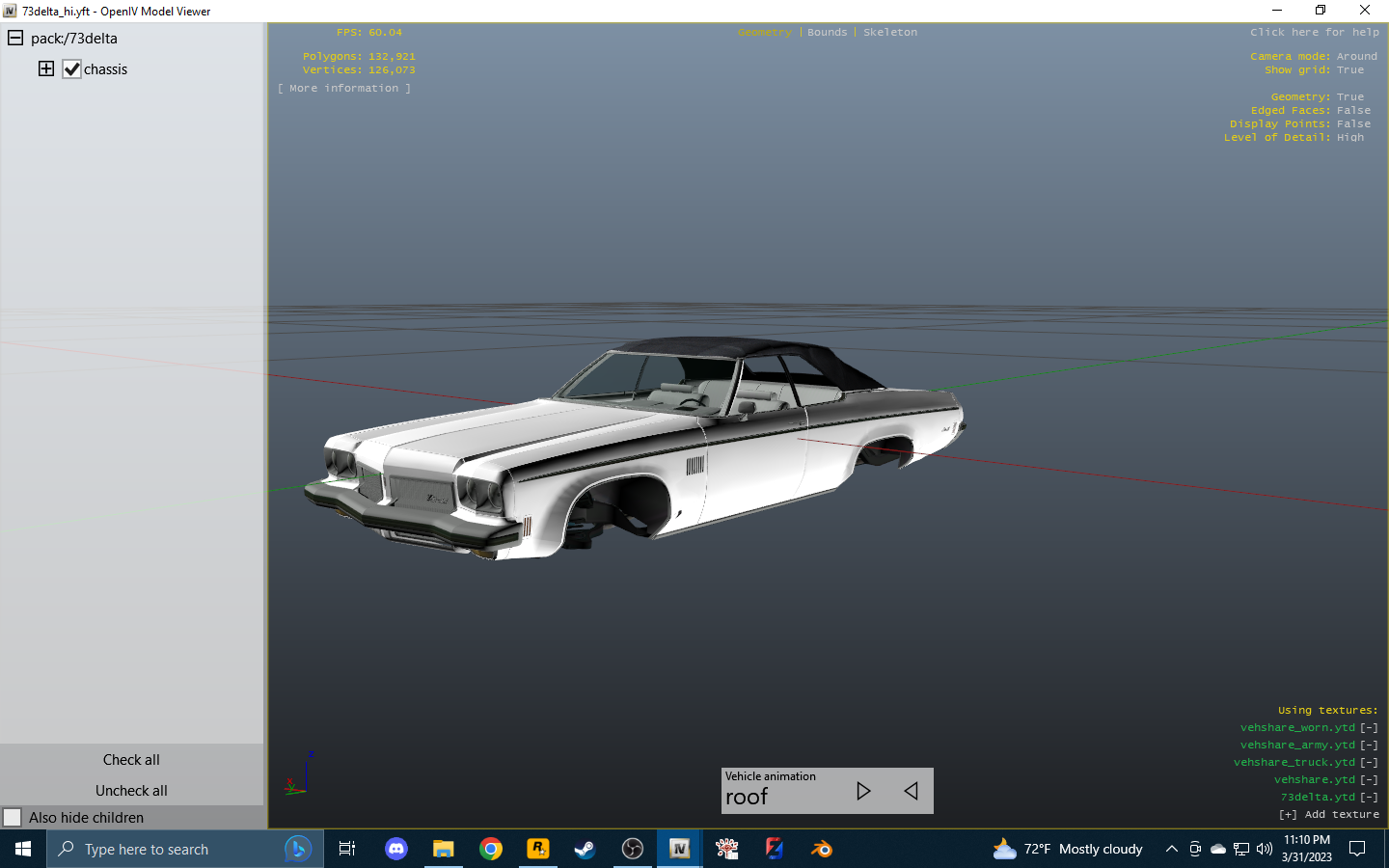Screen dimensions: 1389x868
Task: Play the roof animation forward
Action: point(863,791)
